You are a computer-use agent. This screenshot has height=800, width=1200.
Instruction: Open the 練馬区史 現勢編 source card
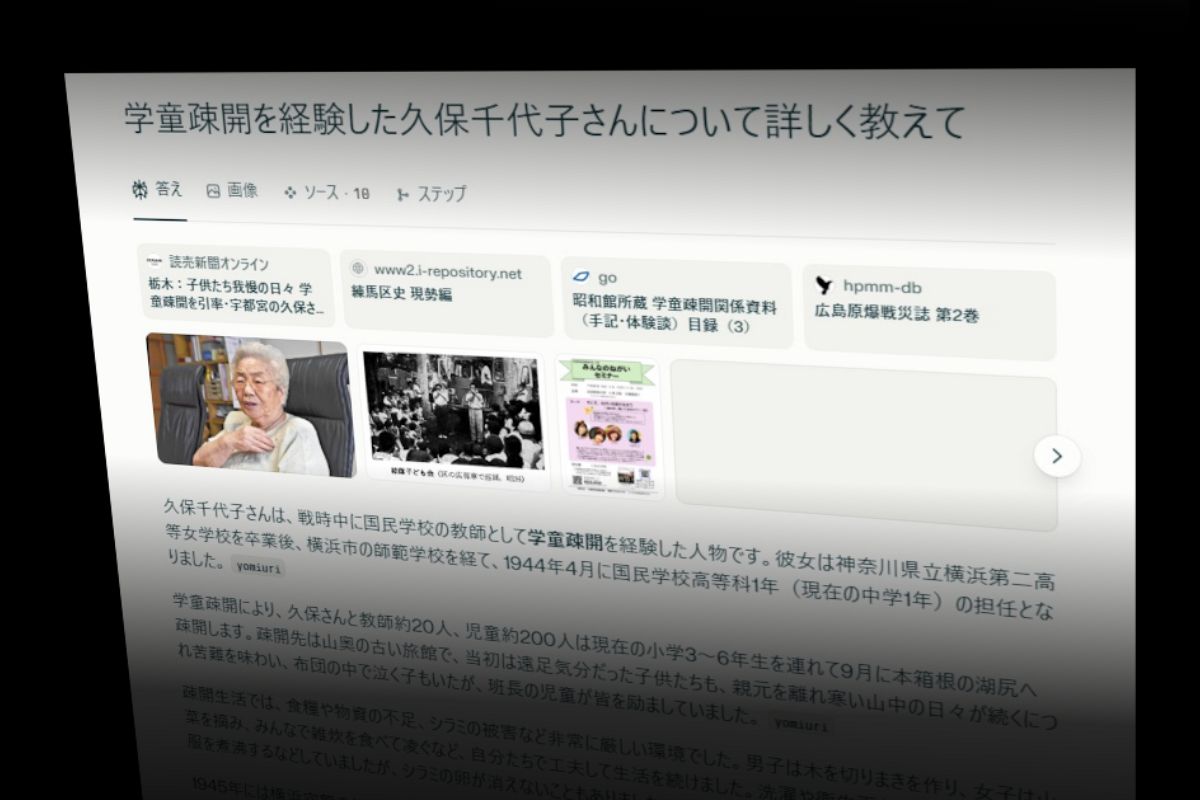coord(443,289)
